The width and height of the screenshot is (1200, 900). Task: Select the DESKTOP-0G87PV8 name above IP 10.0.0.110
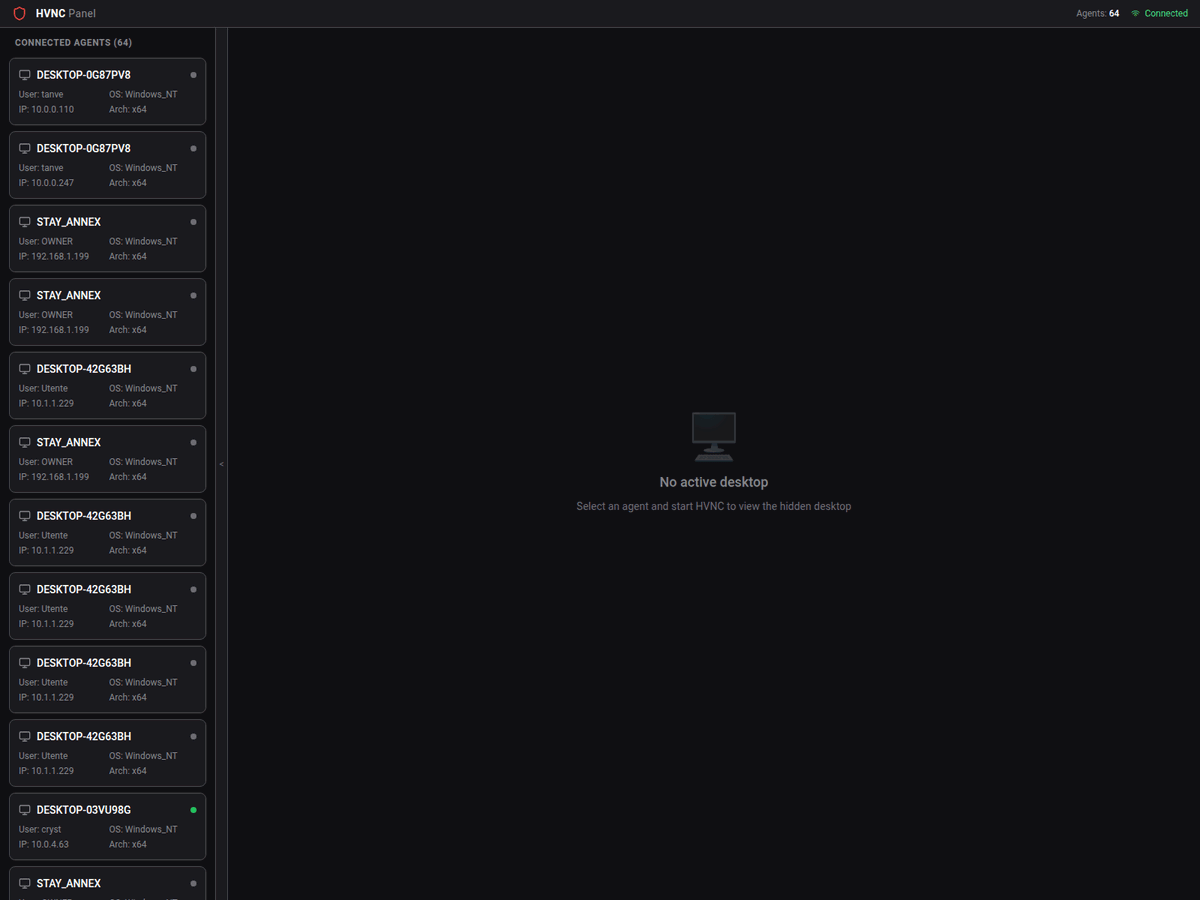coord(84,75)
